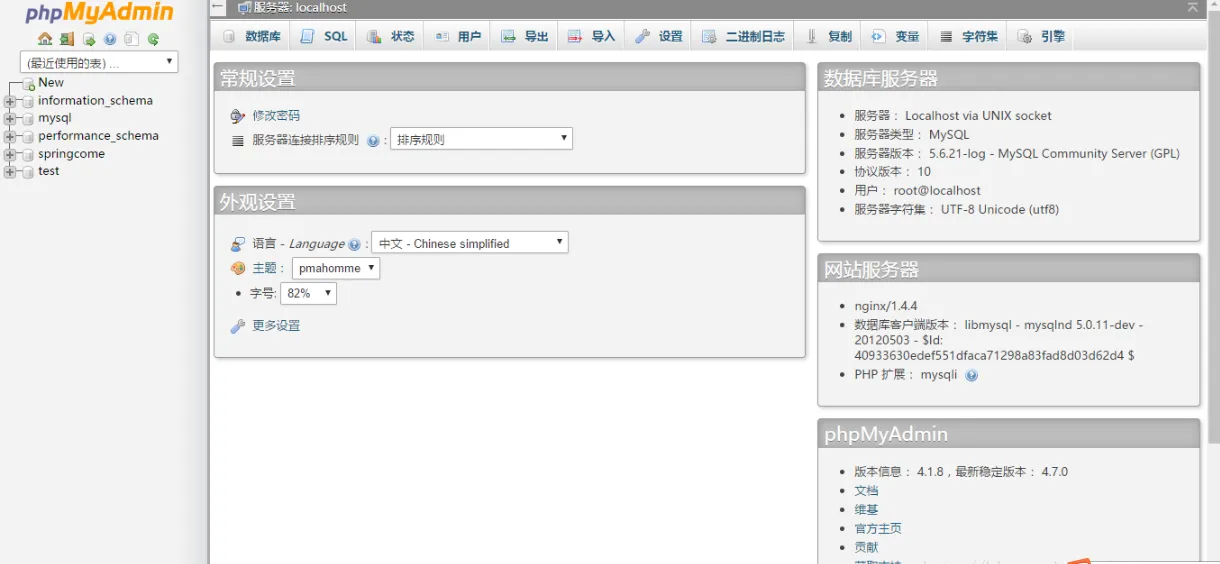Click the database icon of information_schema
The width and height of the screenshot is (1220, 564).
coord(28,101)
